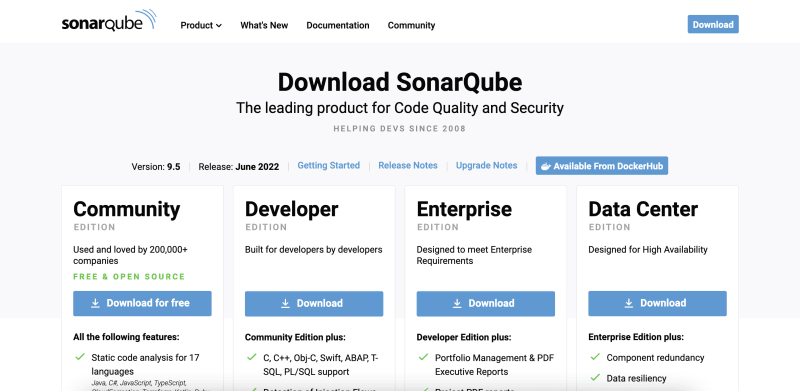Screen dimensions: 800x391
Task: Click checkmark beside Portfolio Management
Action: click(423, 357)
